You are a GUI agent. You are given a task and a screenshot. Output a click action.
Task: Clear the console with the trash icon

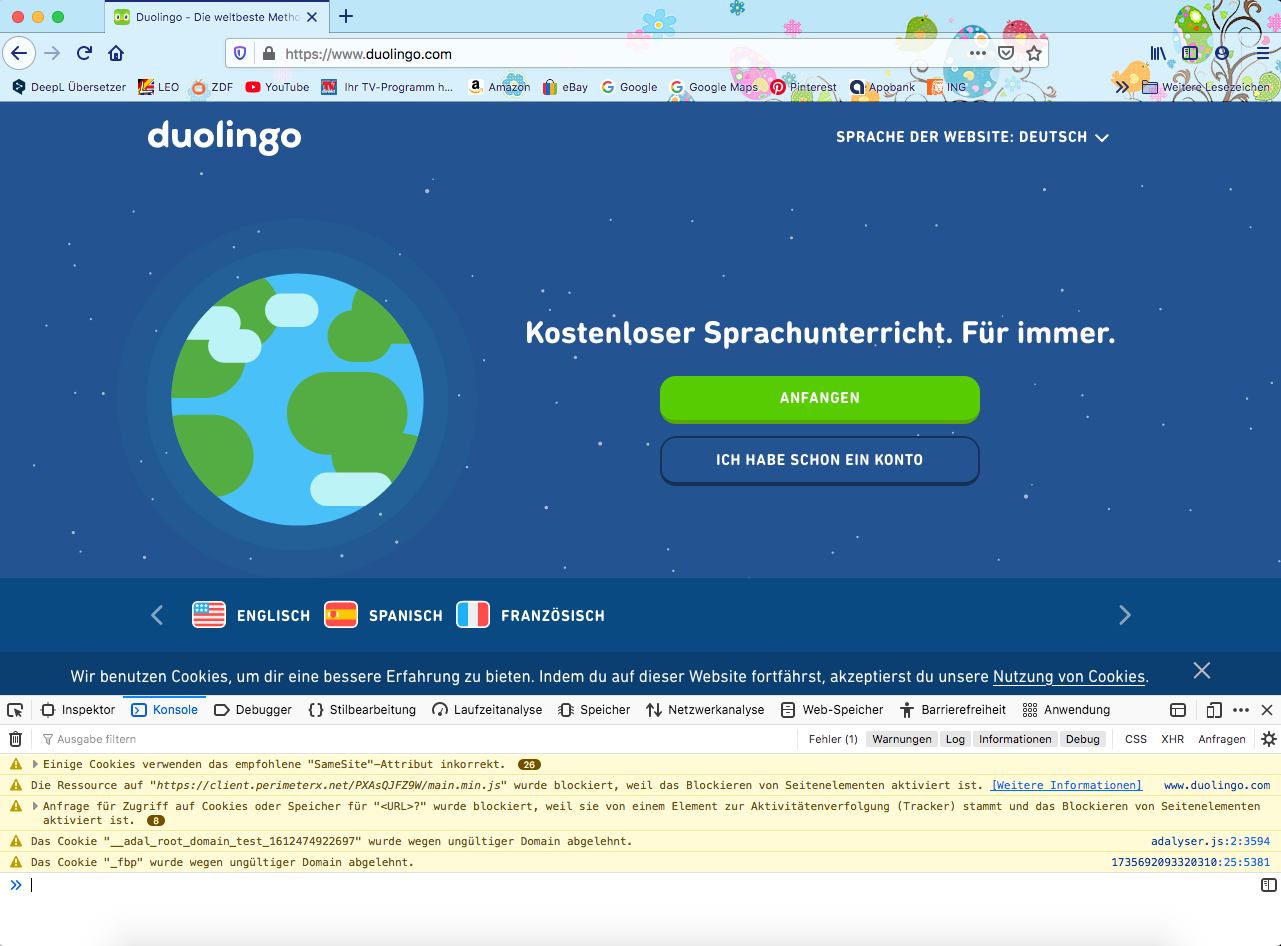click(15, 739)
